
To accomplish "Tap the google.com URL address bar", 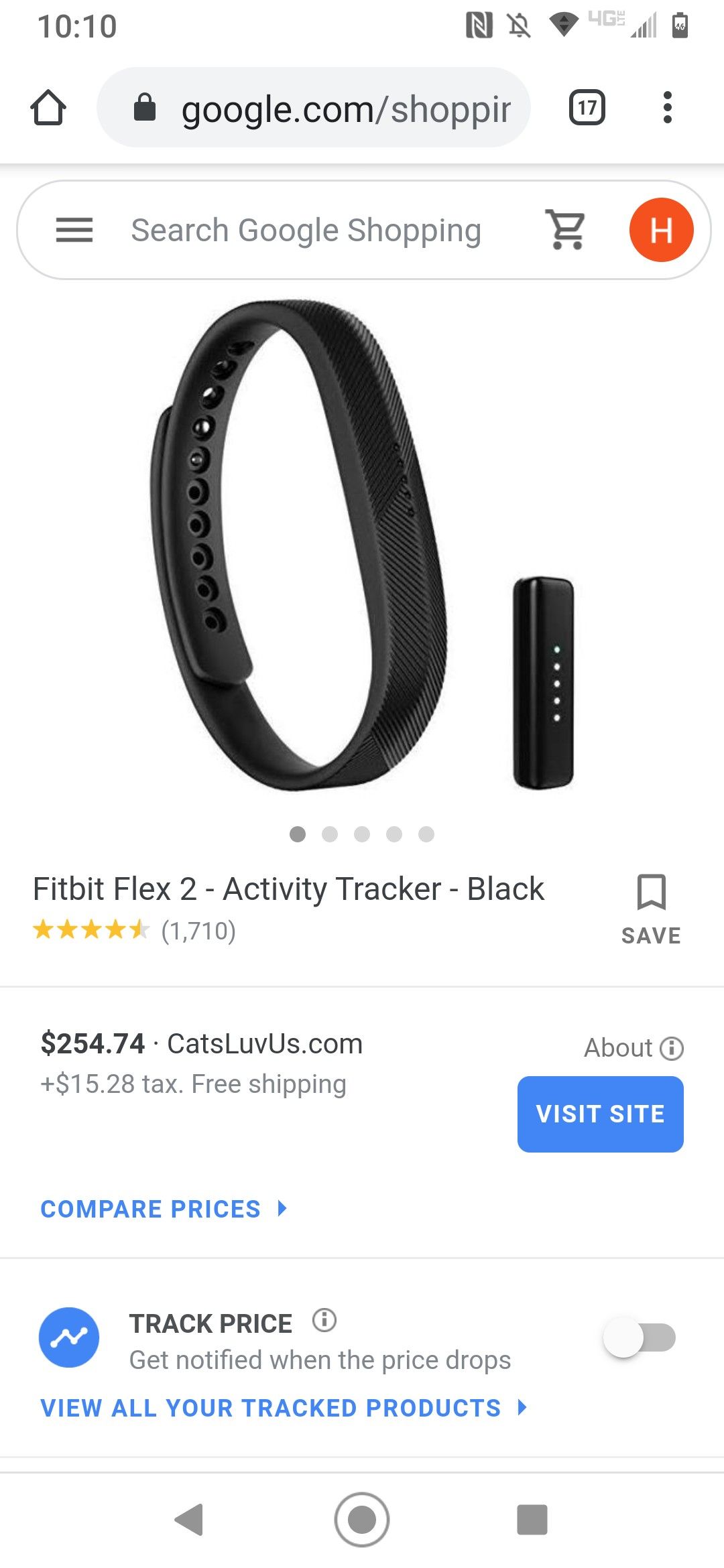I will click(x=314, y=107).
